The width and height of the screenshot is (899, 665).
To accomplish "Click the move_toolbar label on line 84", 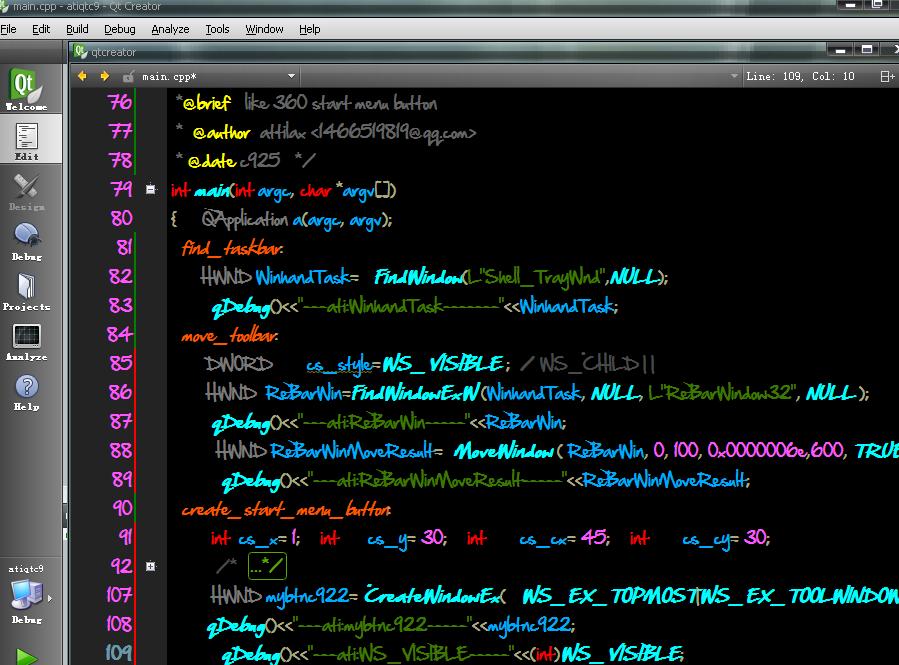I will point(229,335).
